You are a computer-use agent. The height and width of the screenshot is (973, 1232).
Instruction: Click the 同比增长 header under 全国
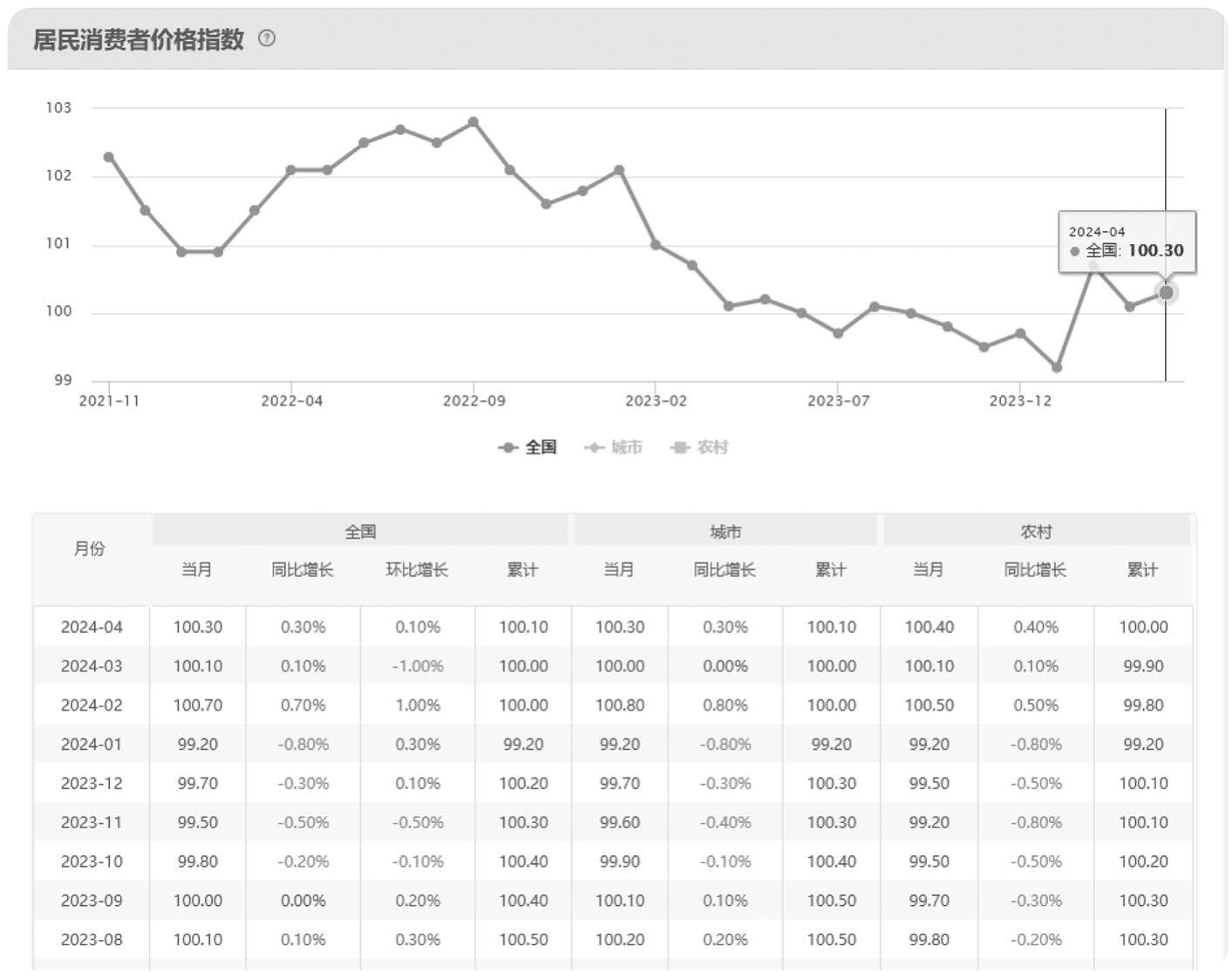click(x=303, y=570)
